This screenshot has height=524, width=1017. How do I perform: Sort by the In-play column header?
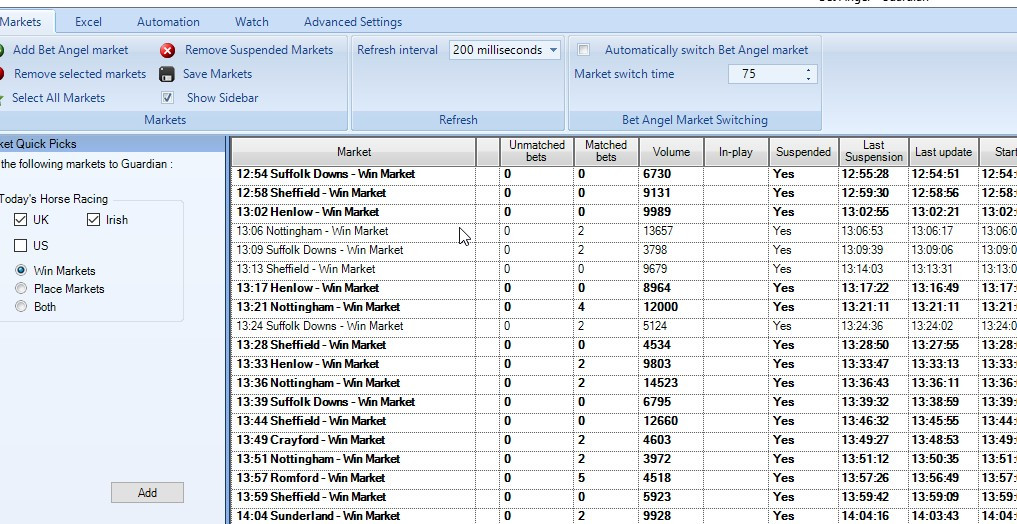point(736,152)
